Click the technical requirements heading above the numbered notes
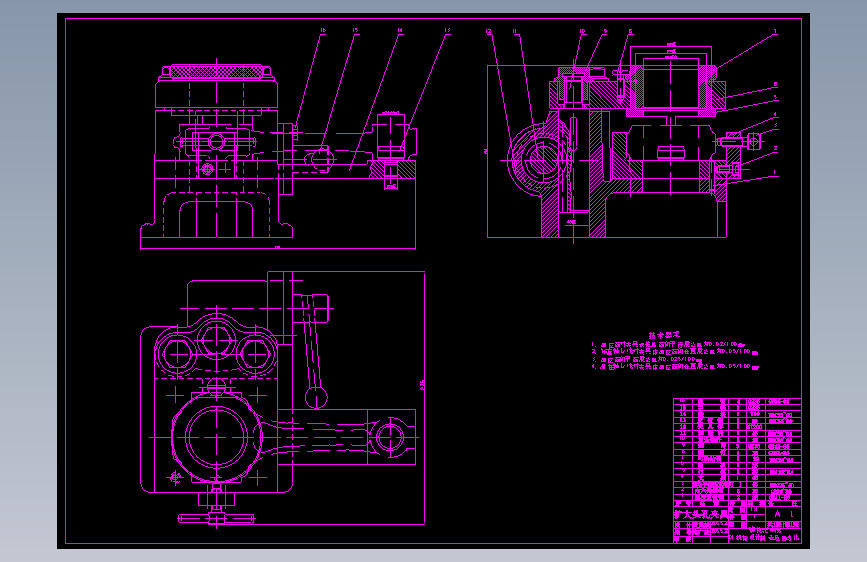 click(x=664, y=335)
